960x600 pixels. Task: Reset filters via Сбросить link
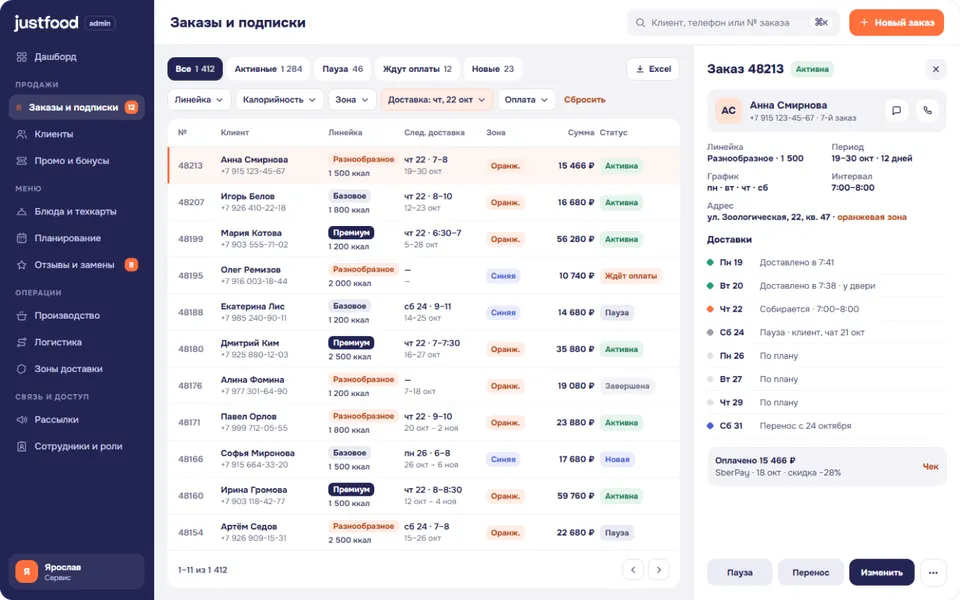coord(585,100)
